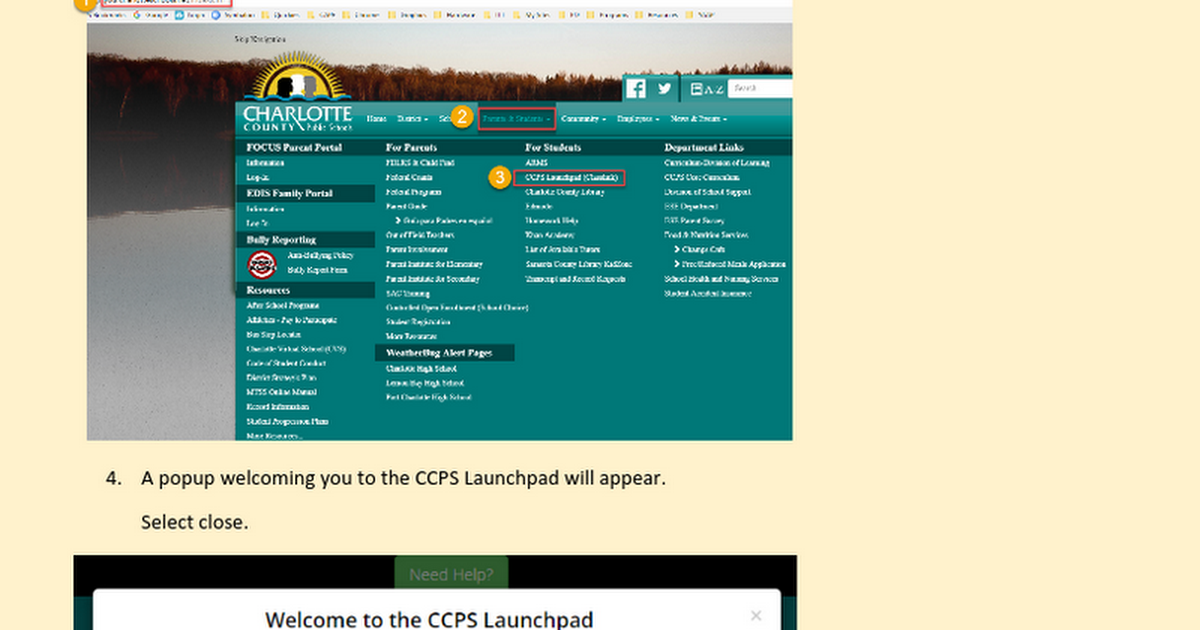
Task: Open Out of Field Teachers link
Action: pyautogui.click(x=420, y=235)
